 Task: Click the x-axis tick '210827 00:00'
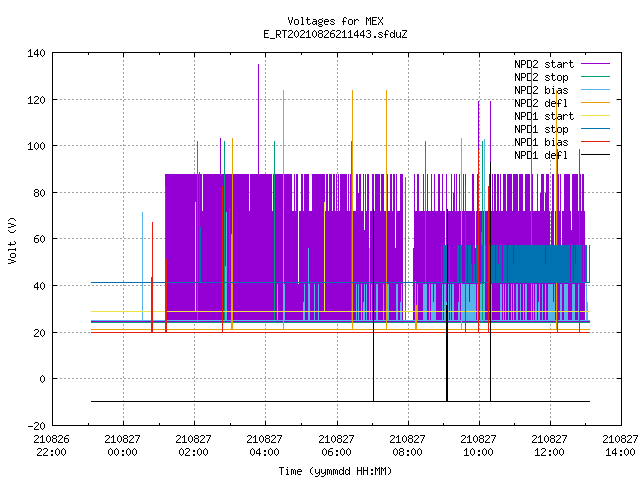click(122, 446)
